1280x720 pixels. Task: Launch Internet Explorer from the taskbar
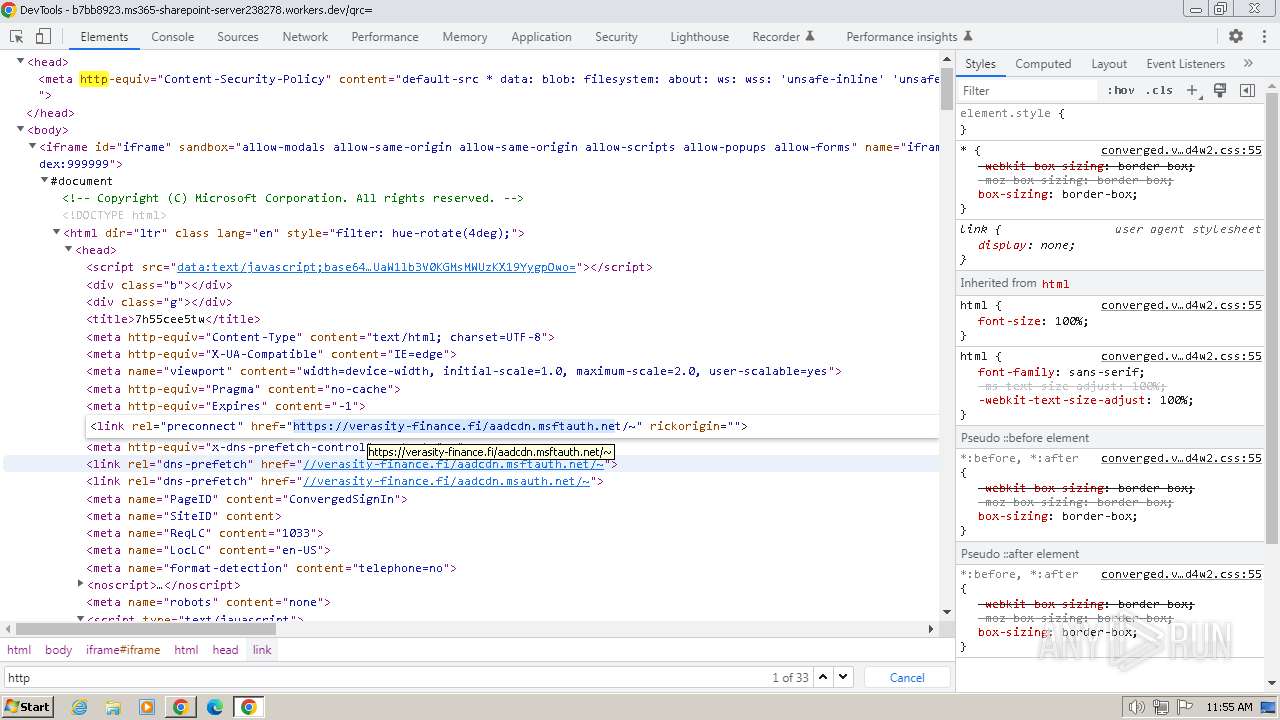[79, 707]
